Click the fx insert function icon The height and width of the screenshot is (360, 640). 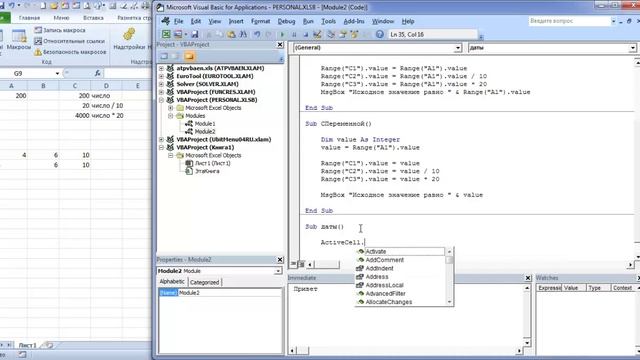[97, 73]
